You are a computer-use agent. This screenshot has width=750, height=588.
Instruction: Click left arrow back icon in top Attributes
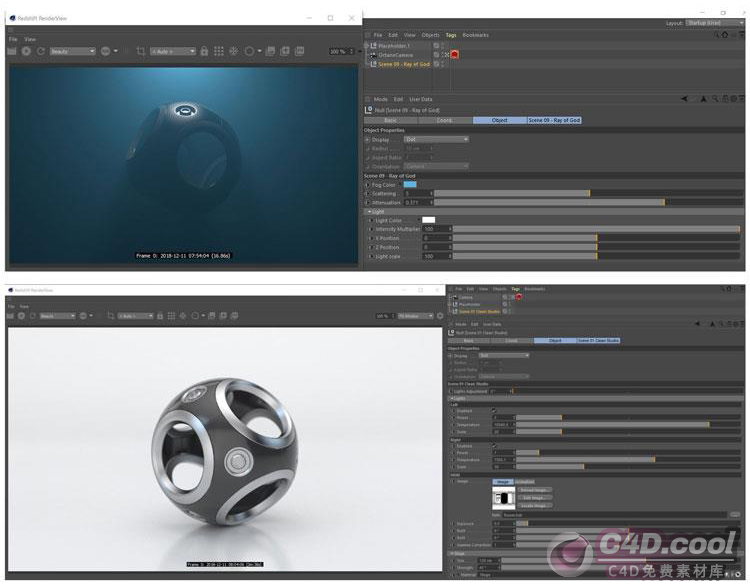click(684, 99)
